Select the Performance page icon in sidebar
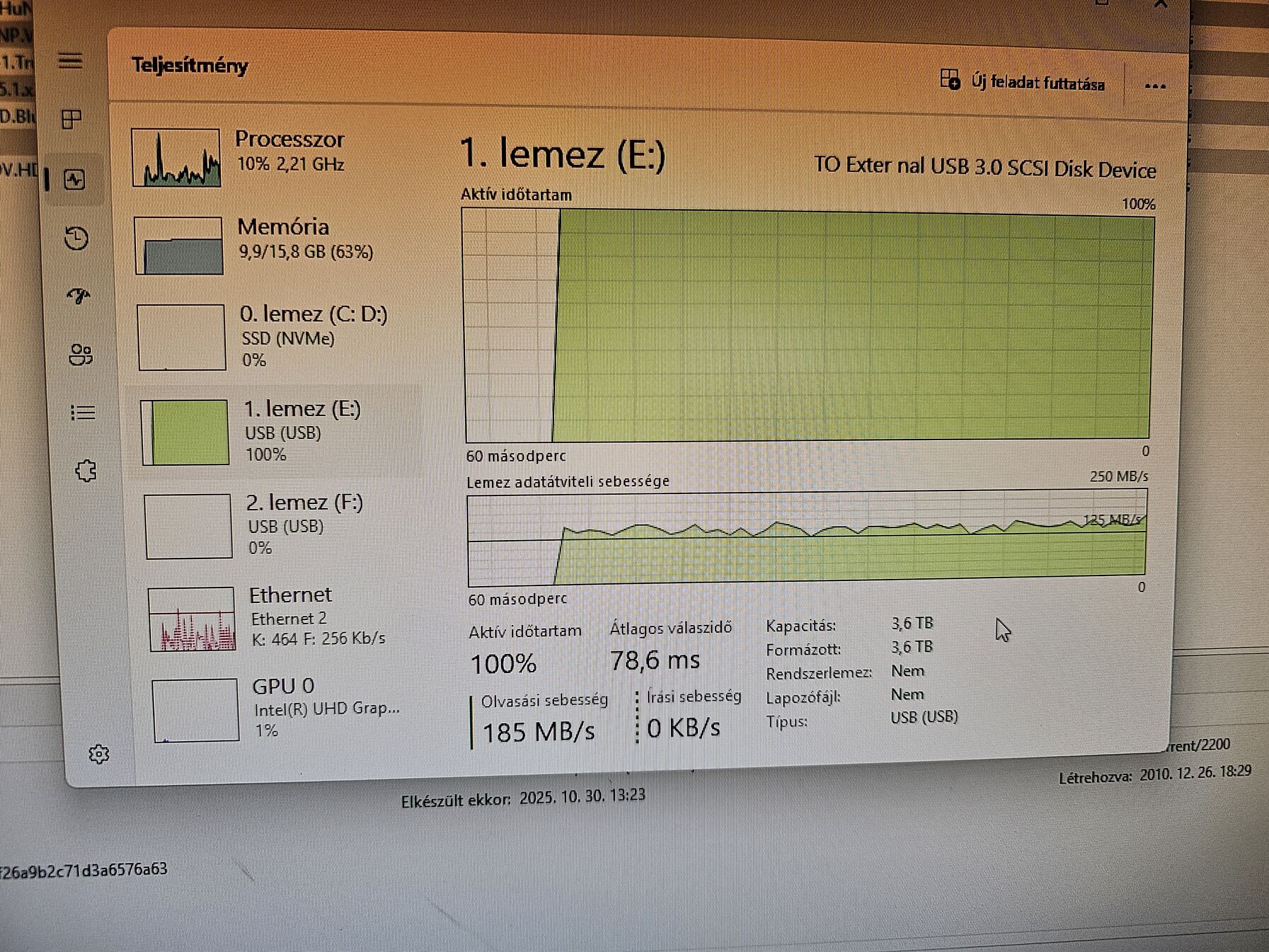 click(x=74, y=180)
